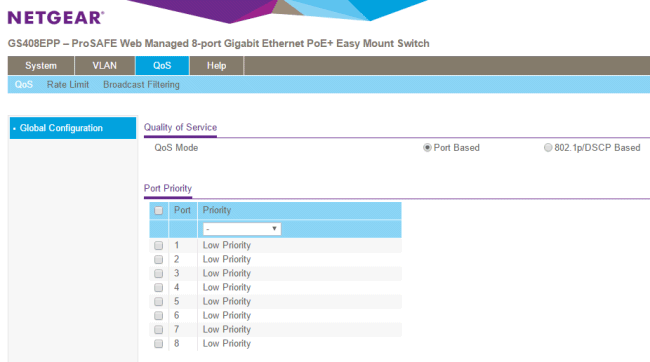
Task: Open the Rate Limit submenu
Action: click(x=68, y=85)
